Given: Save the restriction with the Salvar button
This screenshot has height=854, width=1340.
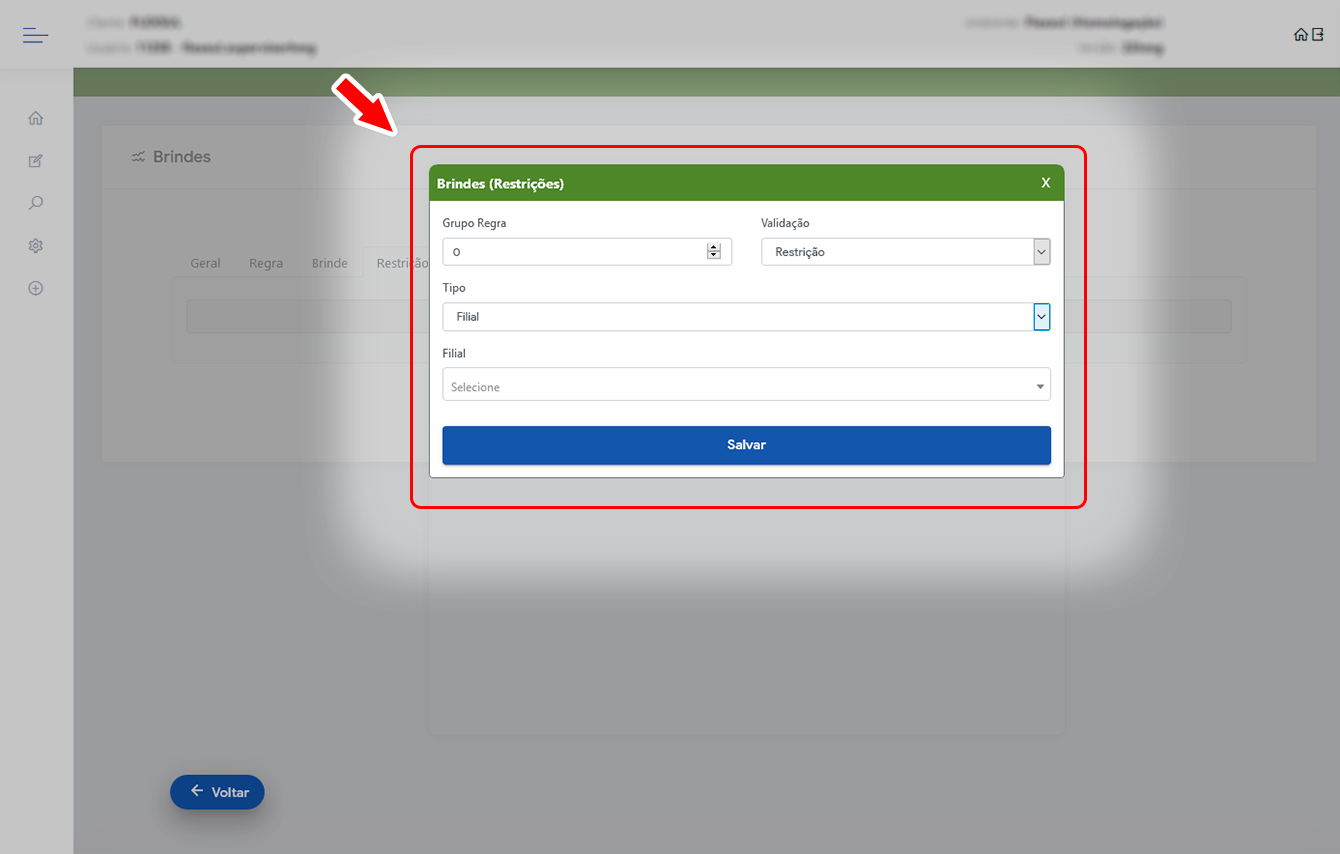Looking at the screenshot, I should 747,445.
